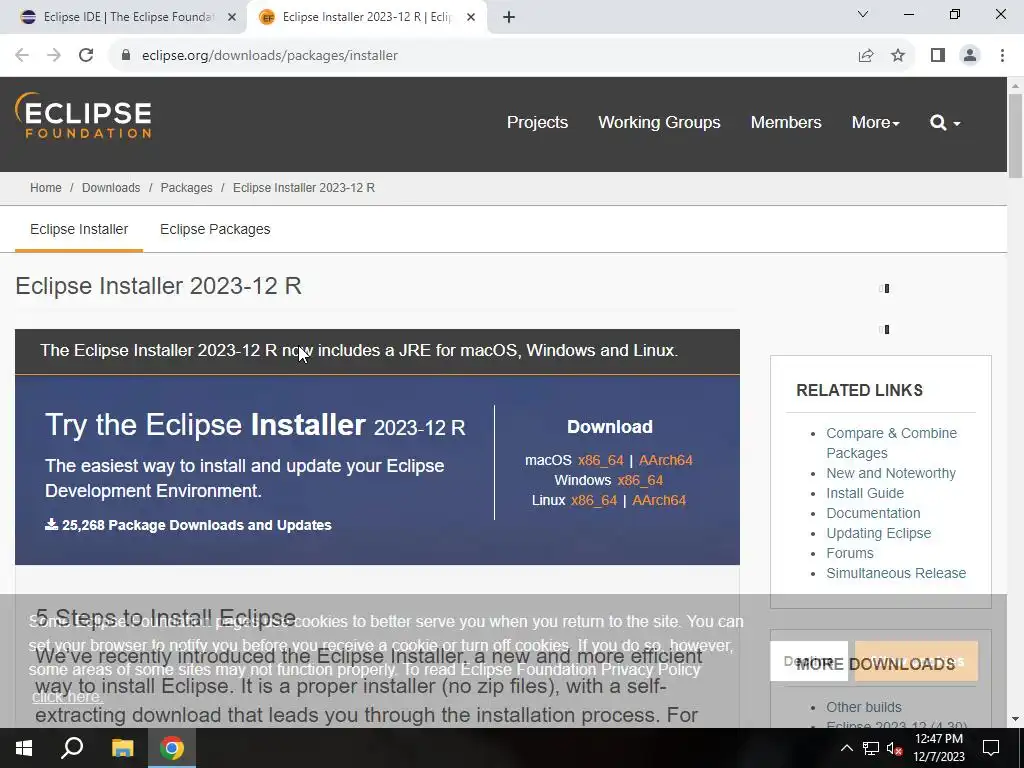Open Windows taskbar search
Screen dimensions: 1024x768
tap(72, 748)
